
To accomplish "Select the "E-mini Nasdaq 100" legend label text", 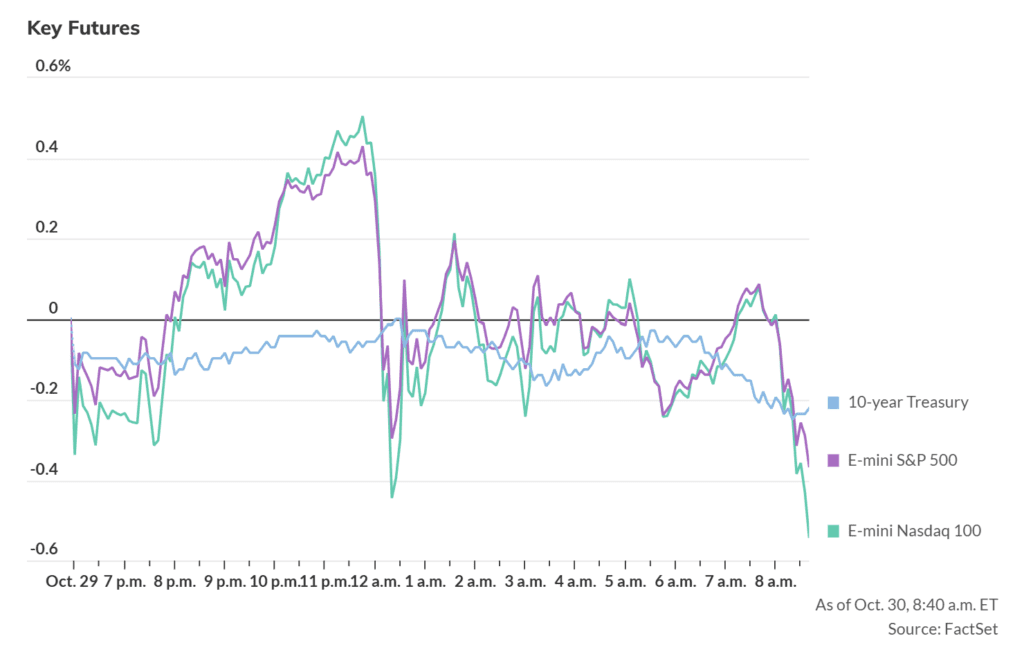I will [914, 531].
